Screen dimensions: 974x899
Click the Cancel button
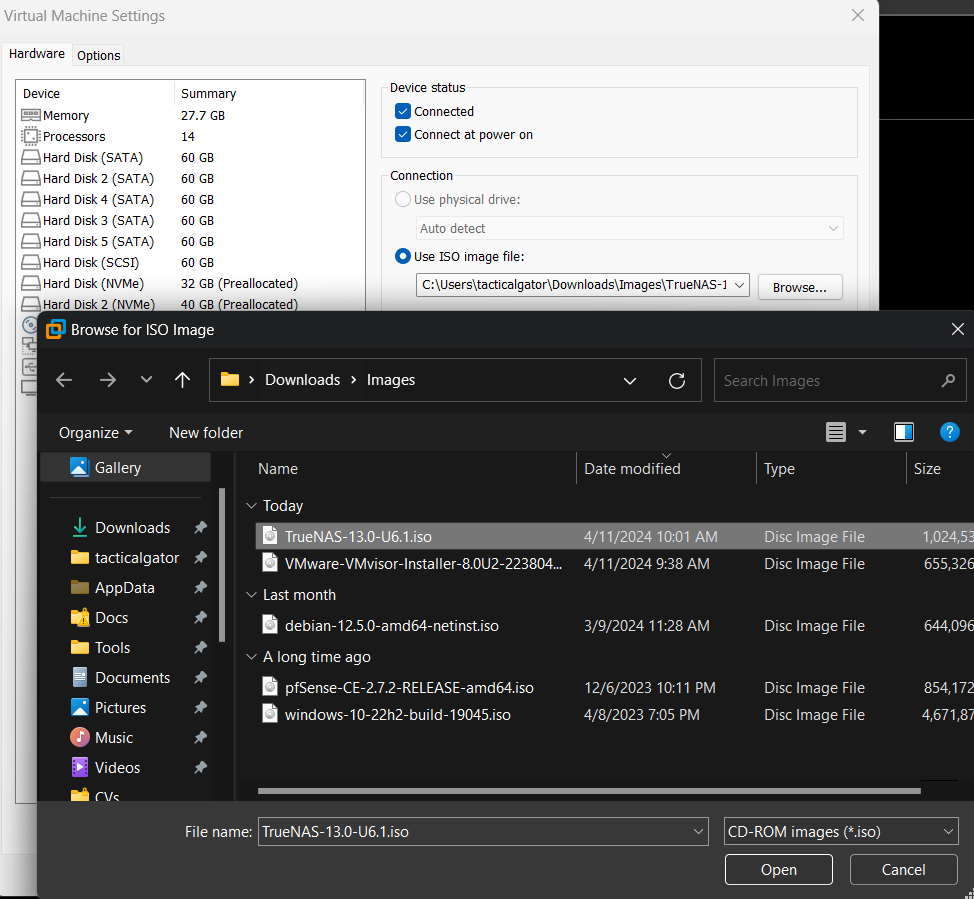pyautogui.click(x=903, y=869)
